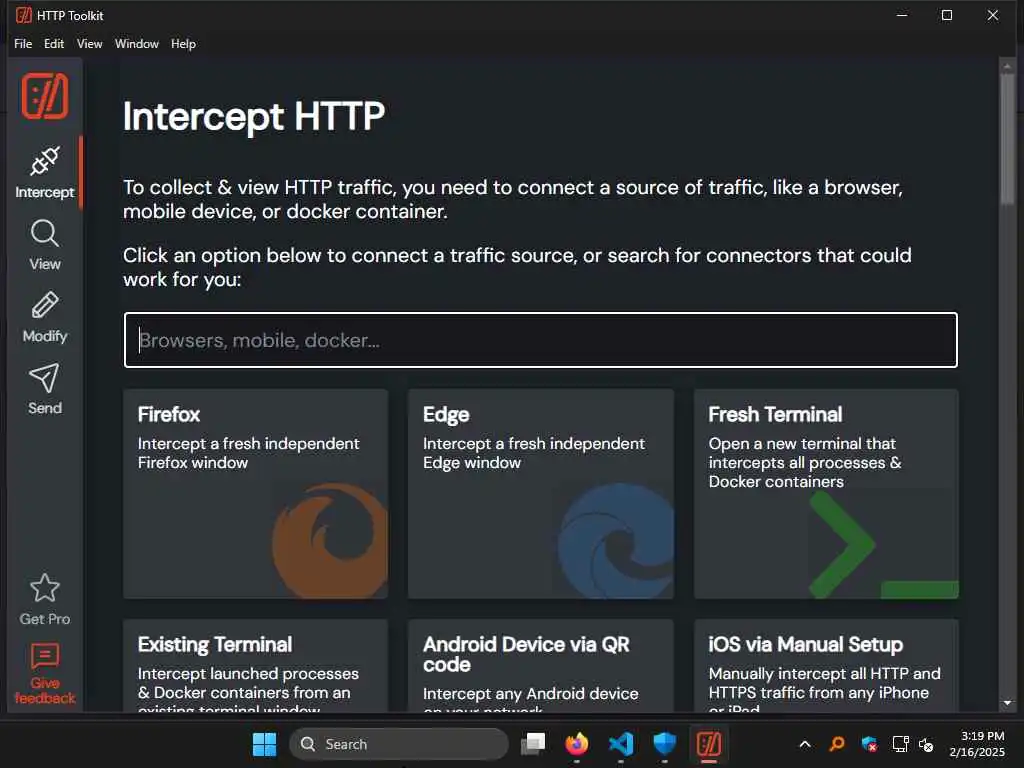This screenshot has width=1024, height=768.
Task: Focus the connector search field
Action: (541, 340)
